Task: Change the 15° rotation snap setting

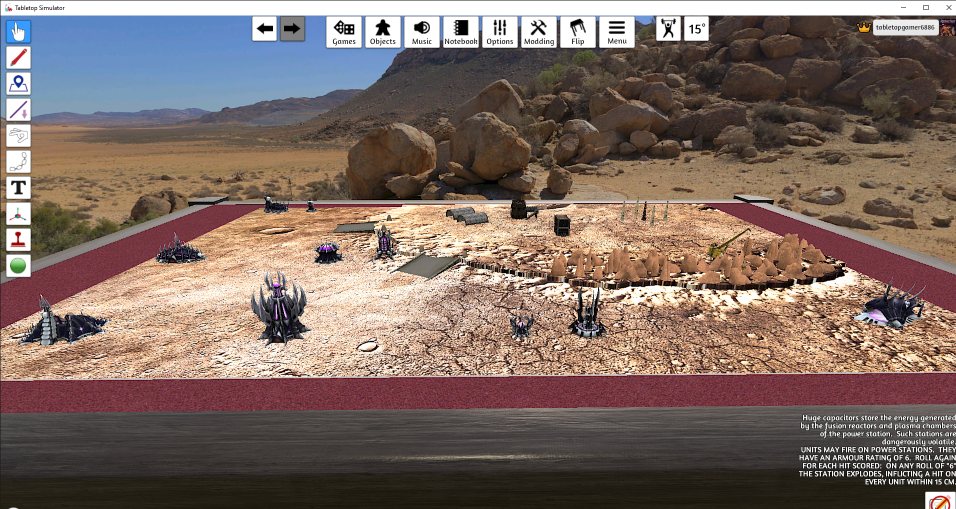Action: point(696,29)
